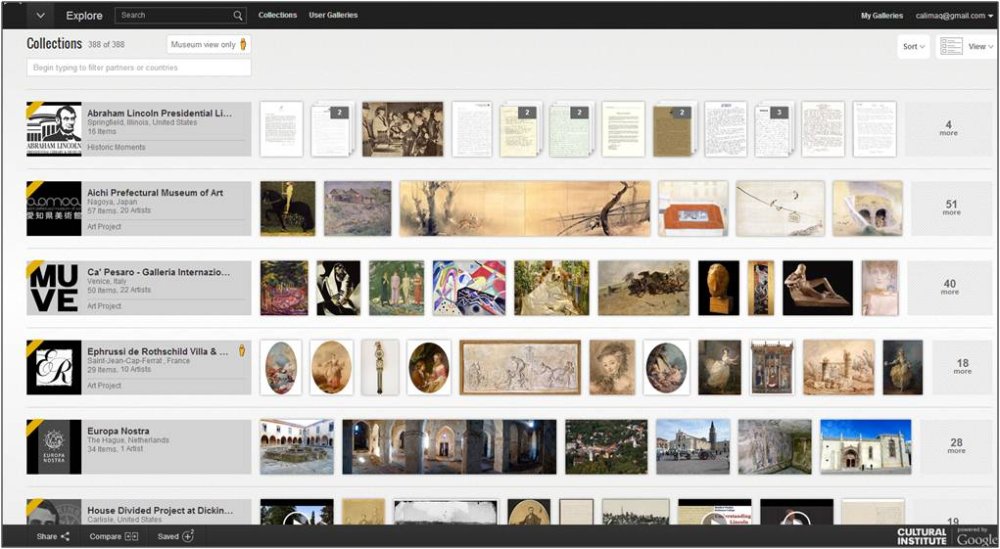Open the aerial town view thumbnail
Viewport: 1000px width, 549px height.
pos(606,447)
